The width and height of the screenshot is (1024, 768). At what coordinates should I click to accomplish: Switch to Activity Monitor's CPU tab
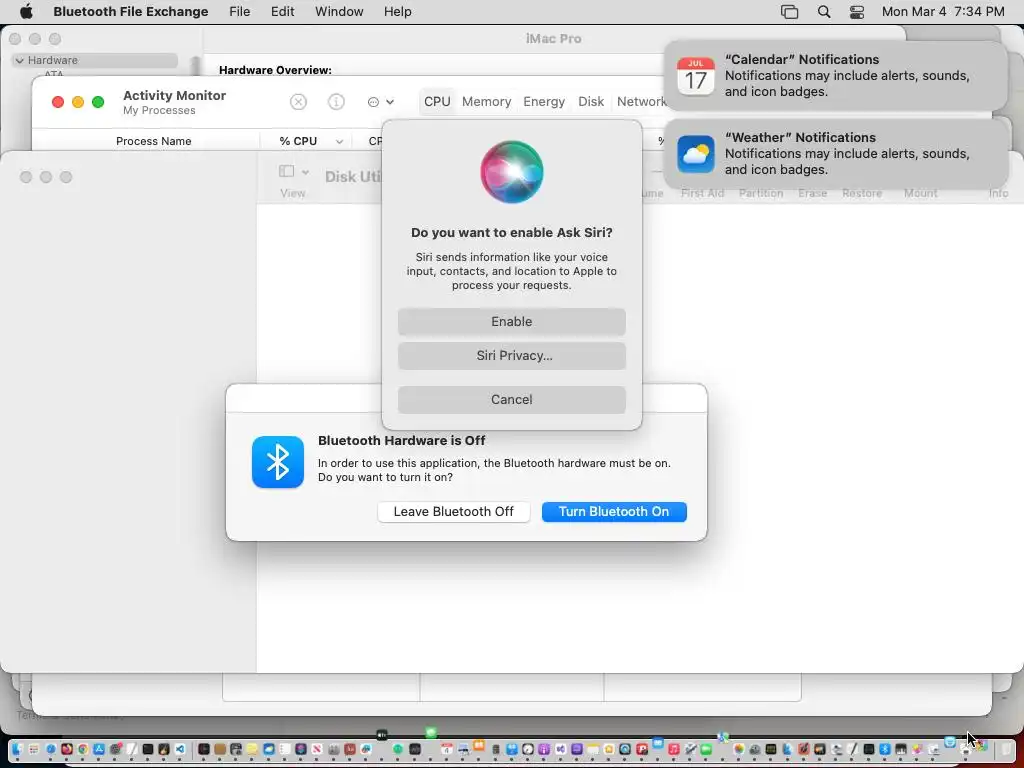click(437, 101)
